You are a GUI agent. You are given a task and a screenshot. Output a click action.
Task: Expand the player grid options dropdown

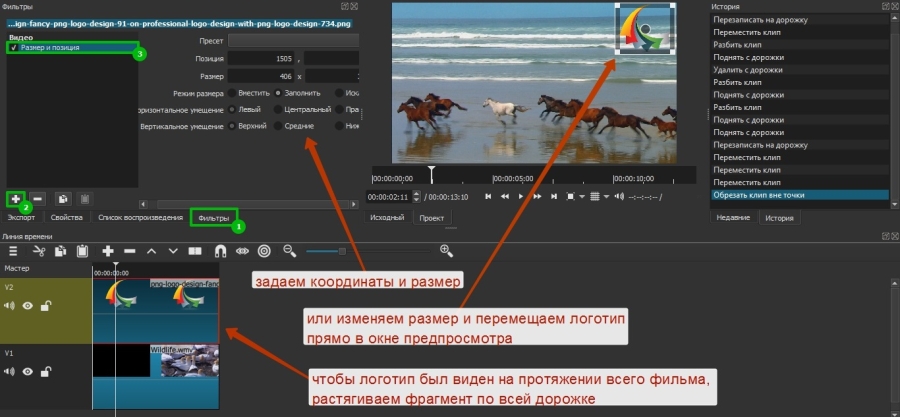[x=607, y=196]
